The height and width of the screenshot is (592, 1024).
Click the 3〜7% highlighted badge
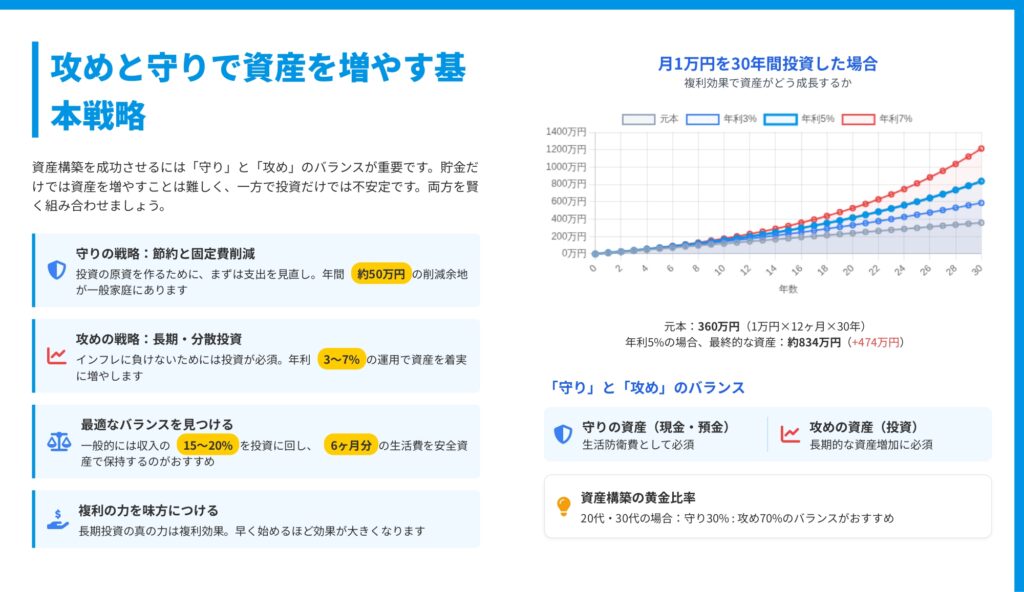pyautogui.click(x=340, y=360)
